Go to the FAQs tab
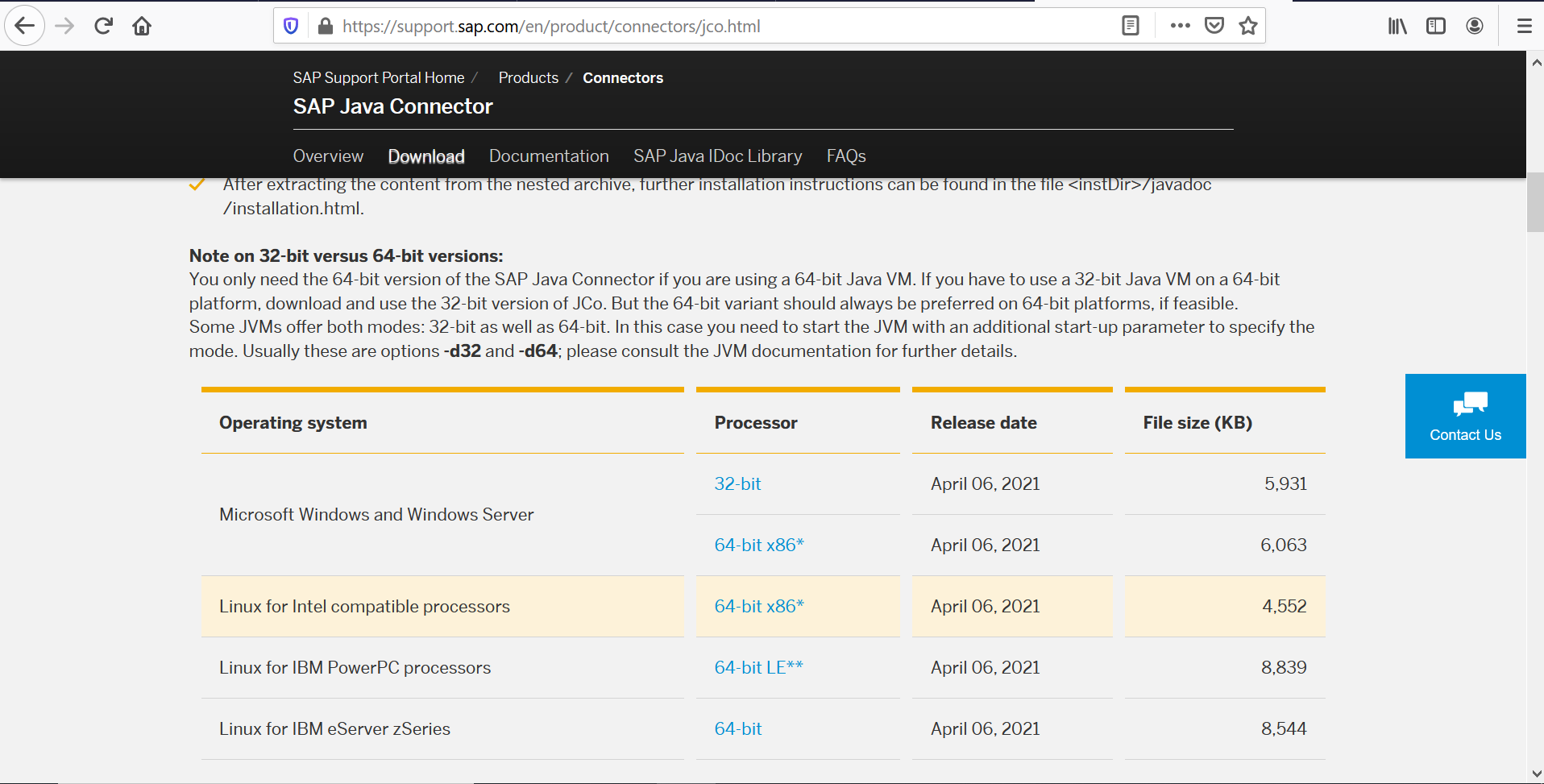Image resolution: width=1544 pixels, height=784 pixels. click(846, 156)
